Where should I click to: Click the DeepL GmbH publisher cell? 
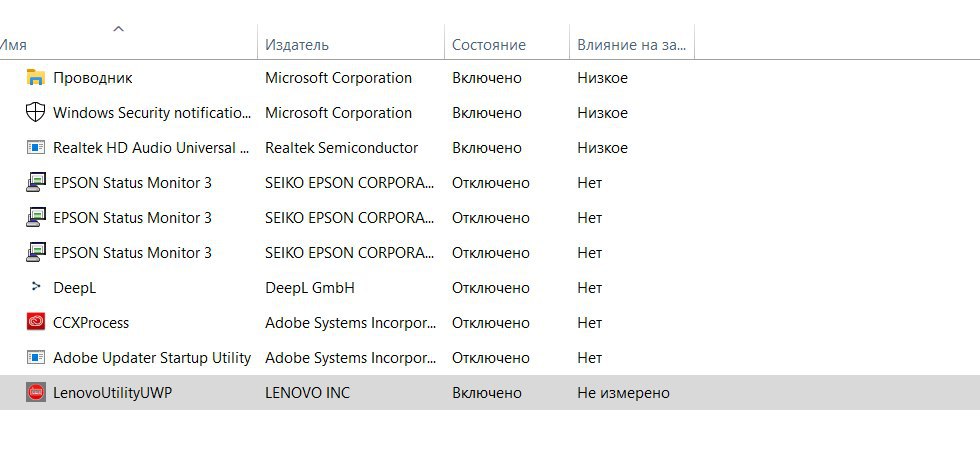(309, 288)
